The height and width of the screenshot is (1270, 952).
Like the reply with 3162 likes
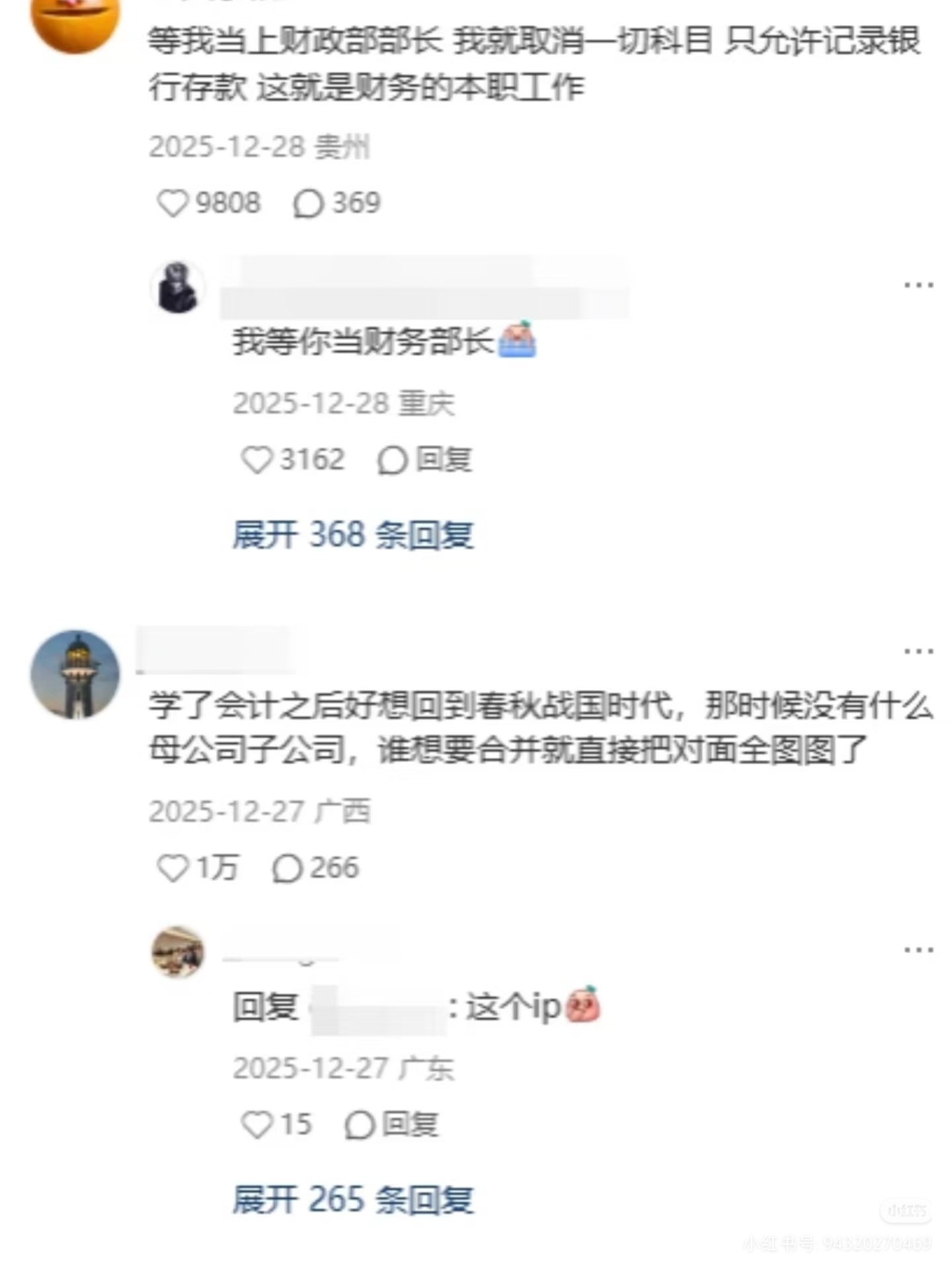click(x=257, y=460)
